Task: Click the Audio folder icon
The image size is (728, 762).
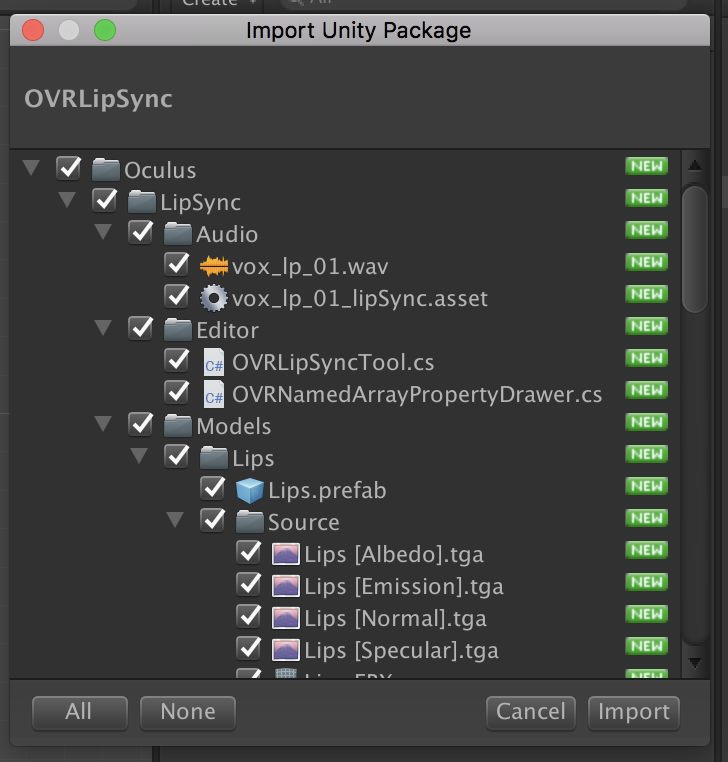Action: 177,234
